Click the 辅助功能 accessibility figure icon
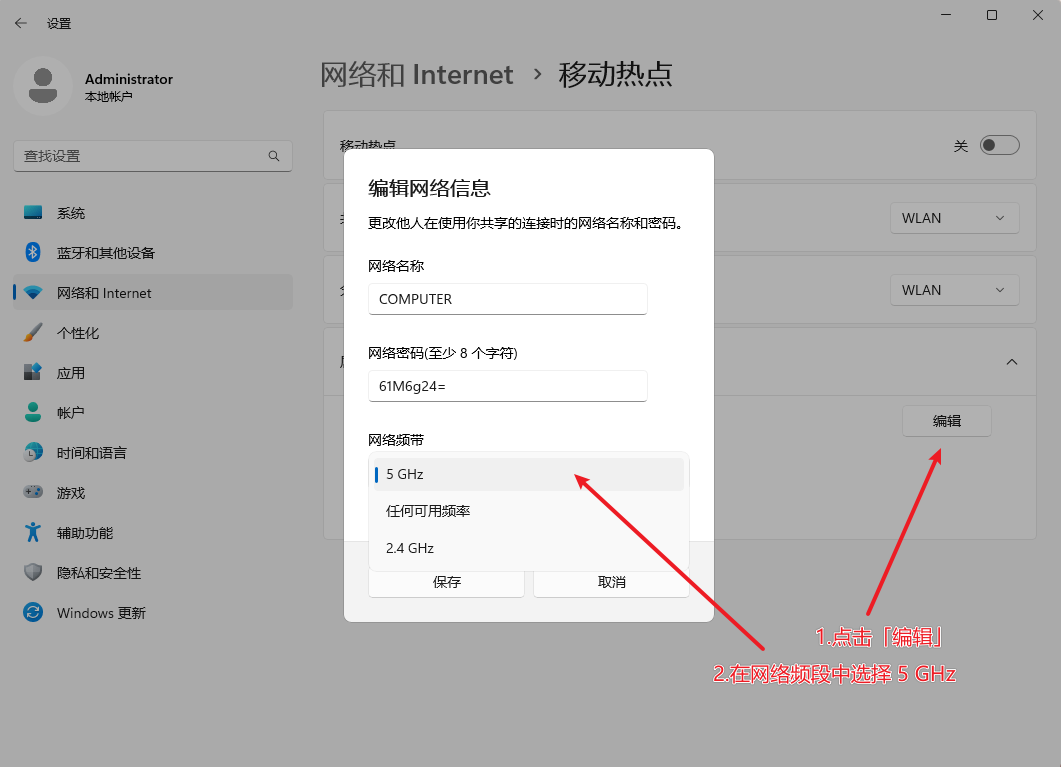The image size is (1061, 767). pyautogui.click(x=32, y=532)
